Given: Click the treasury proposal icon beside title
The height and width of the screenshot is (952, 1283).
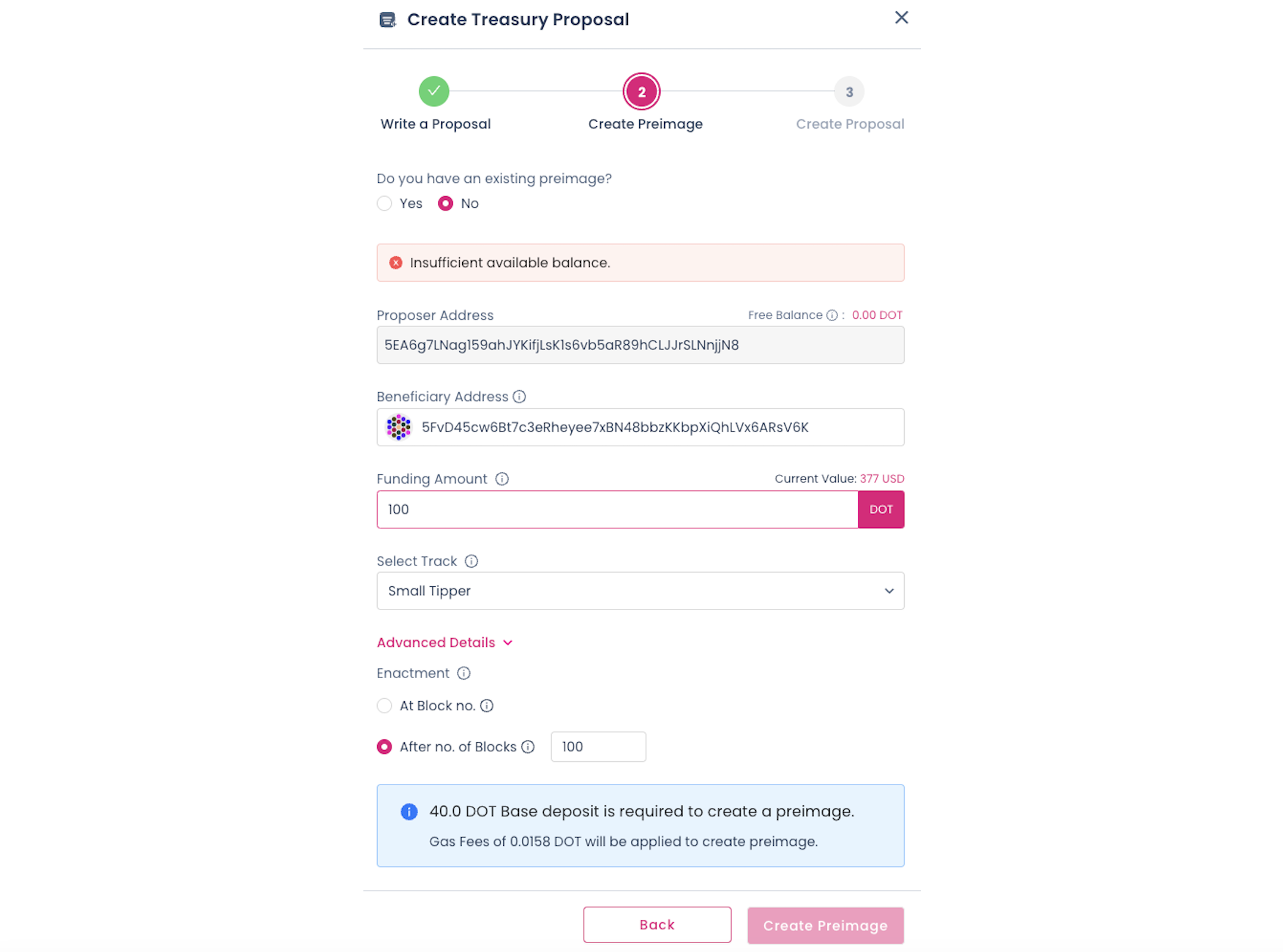Looking at the screenshot, I should 387,19.
